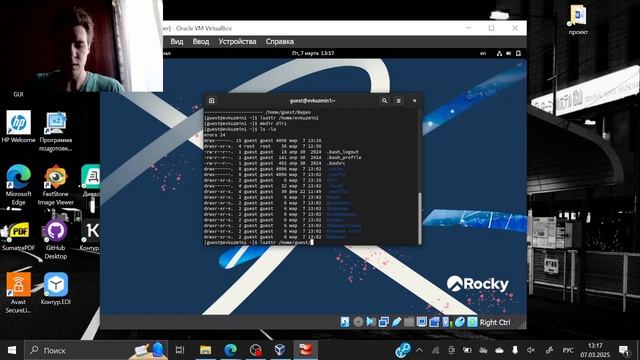The width and height of the screenshot is (640, 360).
Task: Click the CPU virtualization icon in VirtualBox status bar
Action: [447, 322]
